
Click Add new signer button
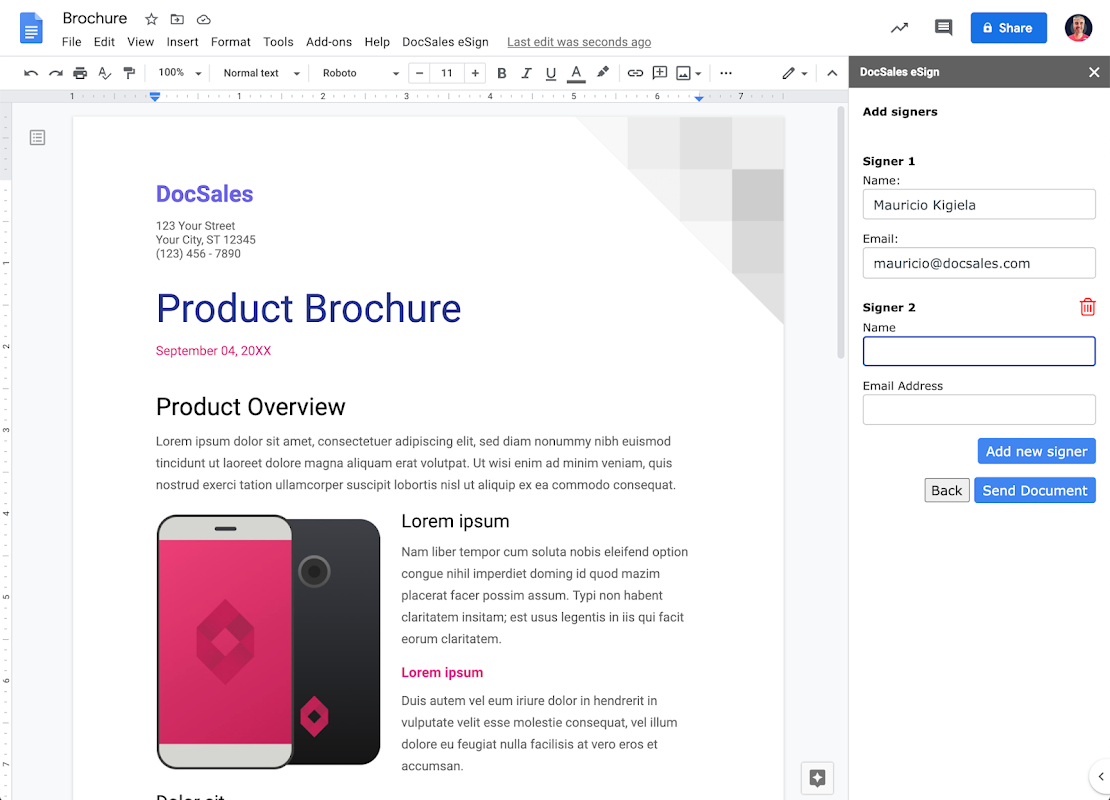coord(1036,451)
